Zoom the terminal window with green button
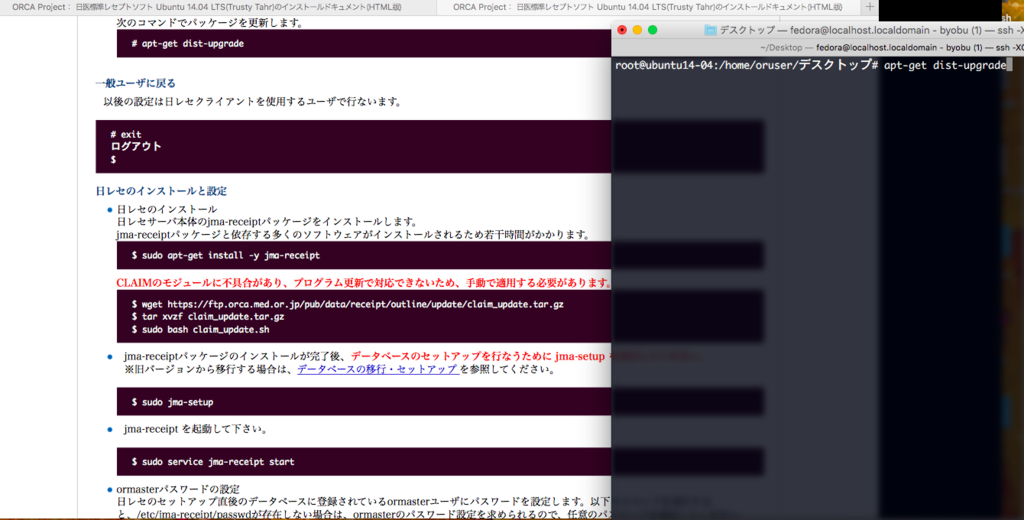Screen dimensions: 1024x520 [x=652, y=30]
